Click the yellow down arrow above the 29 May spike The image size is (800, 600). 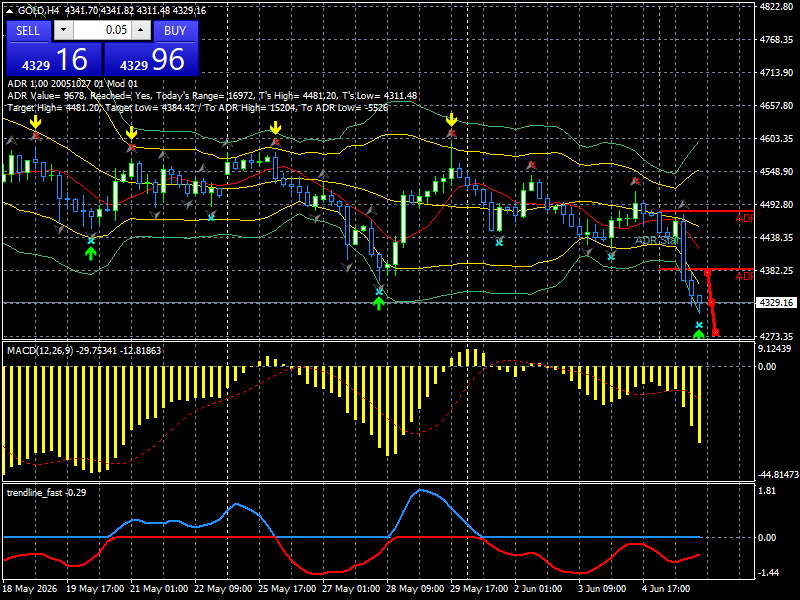tap(452, 119)
